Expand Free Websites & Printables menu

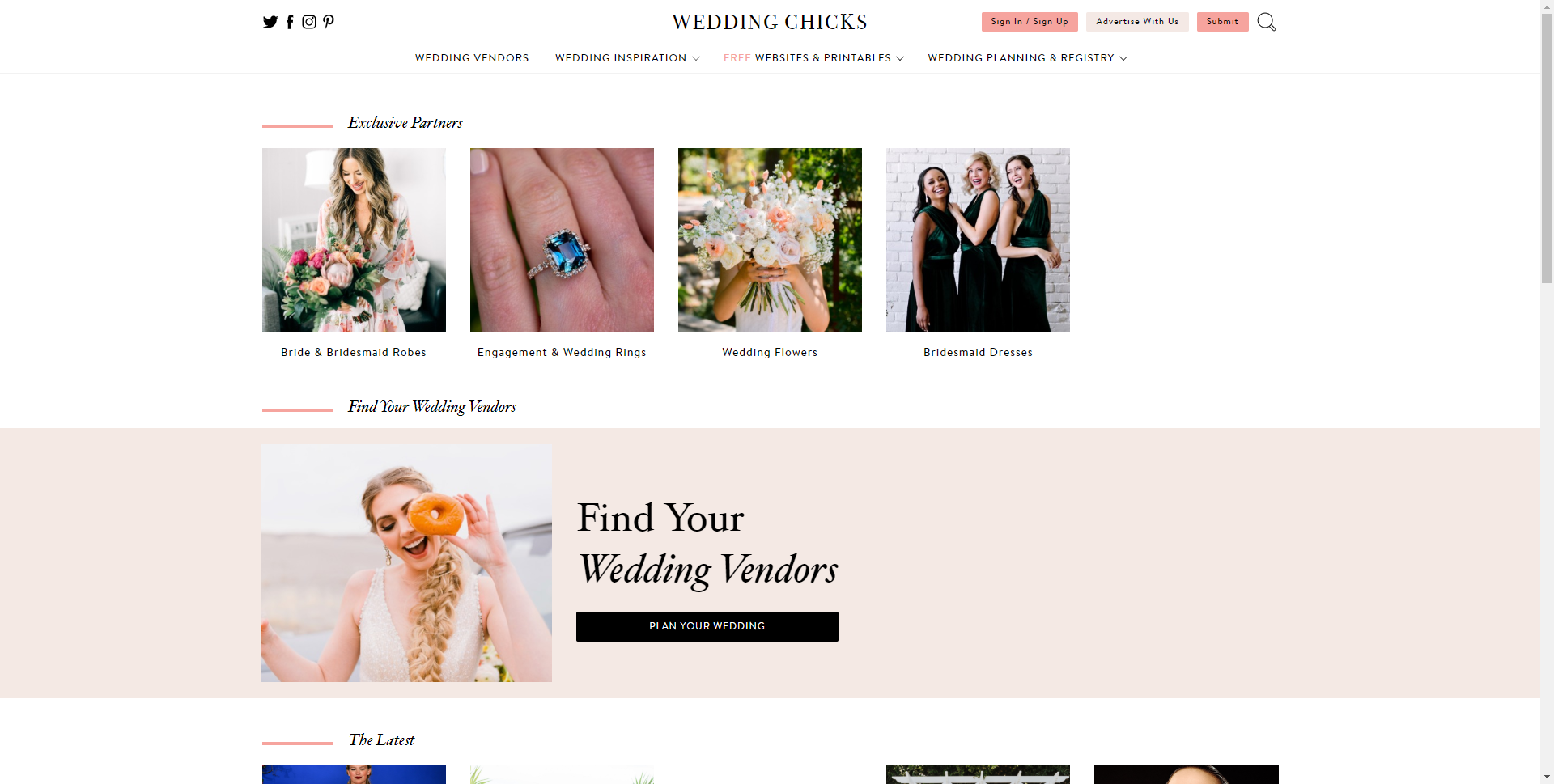tap(813, 58)
